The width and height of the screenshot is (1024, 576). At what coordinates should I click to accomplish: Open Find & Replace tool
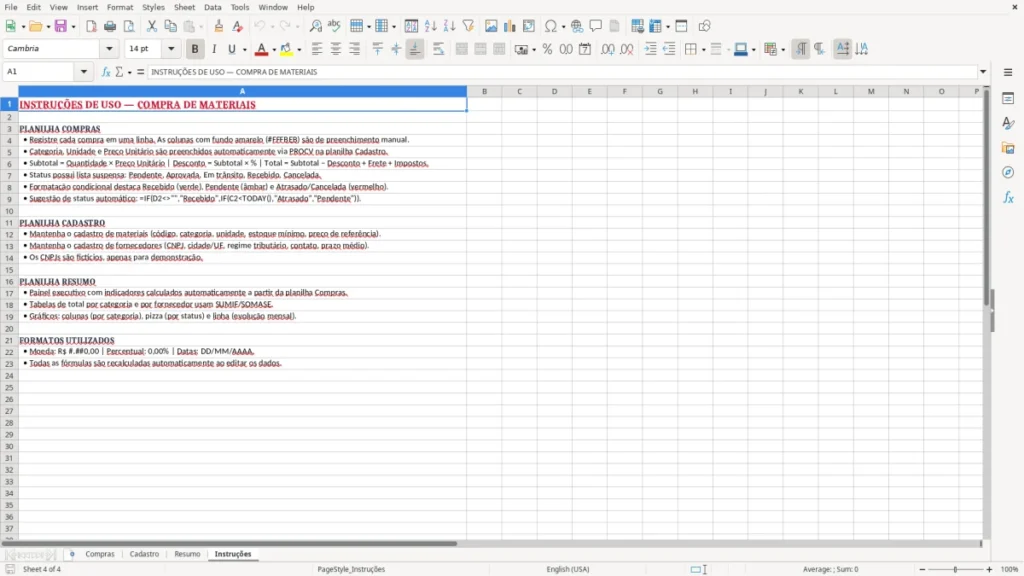pyautogui.click(x=315, y=26)
